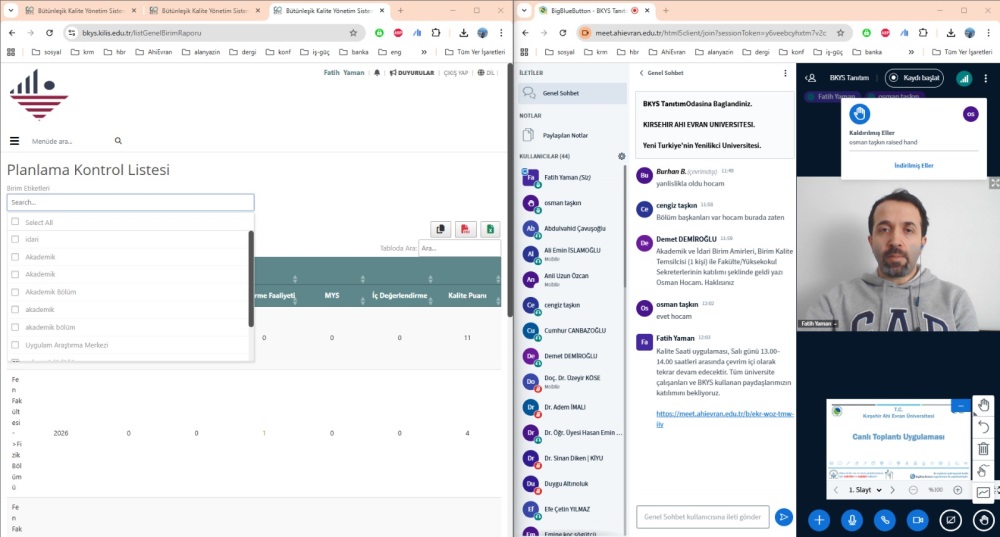Tick the idari checkbox
The width and height of the screenshot is (1000, 537).
click(x=15, y=240)
